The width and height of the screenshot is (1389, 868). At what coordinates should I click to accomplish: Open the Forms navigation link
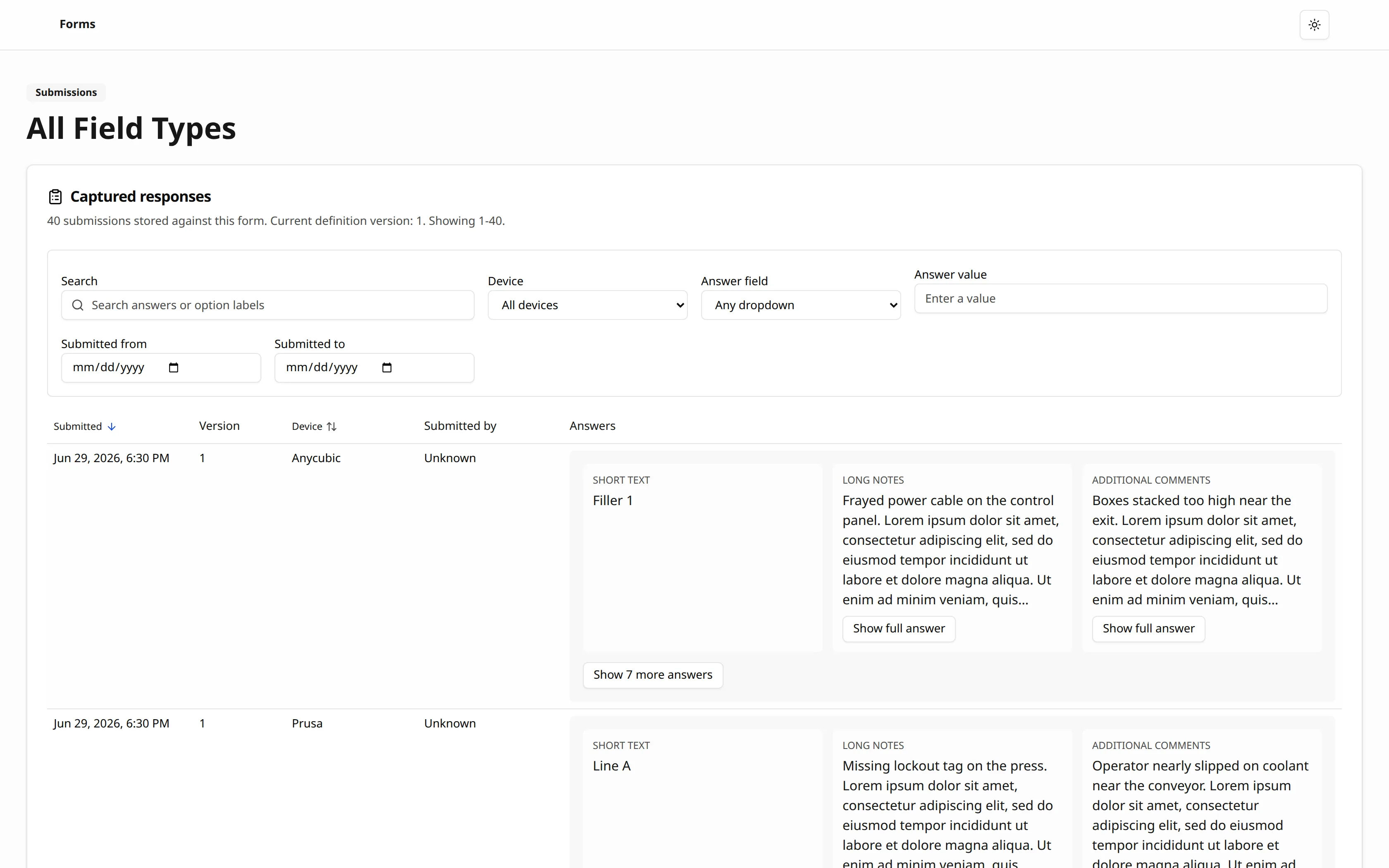pos(77,24)
